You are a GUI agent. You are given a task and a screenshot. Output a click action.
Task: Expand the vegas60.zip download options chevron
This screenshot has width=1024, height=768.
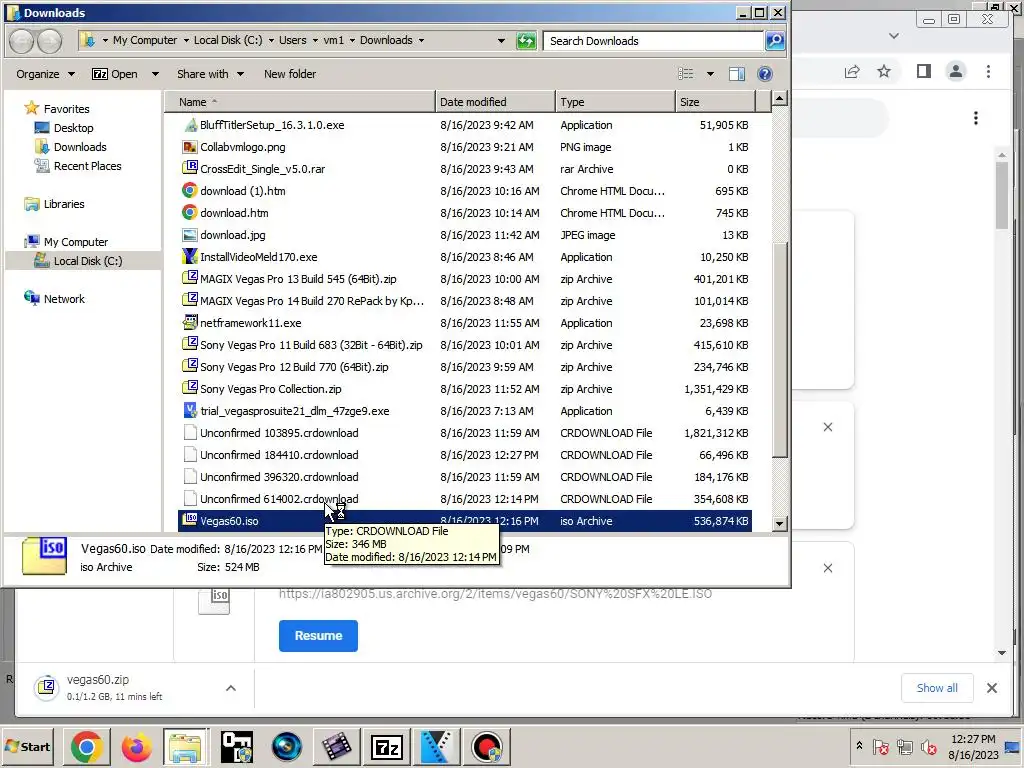pos(231,688)
